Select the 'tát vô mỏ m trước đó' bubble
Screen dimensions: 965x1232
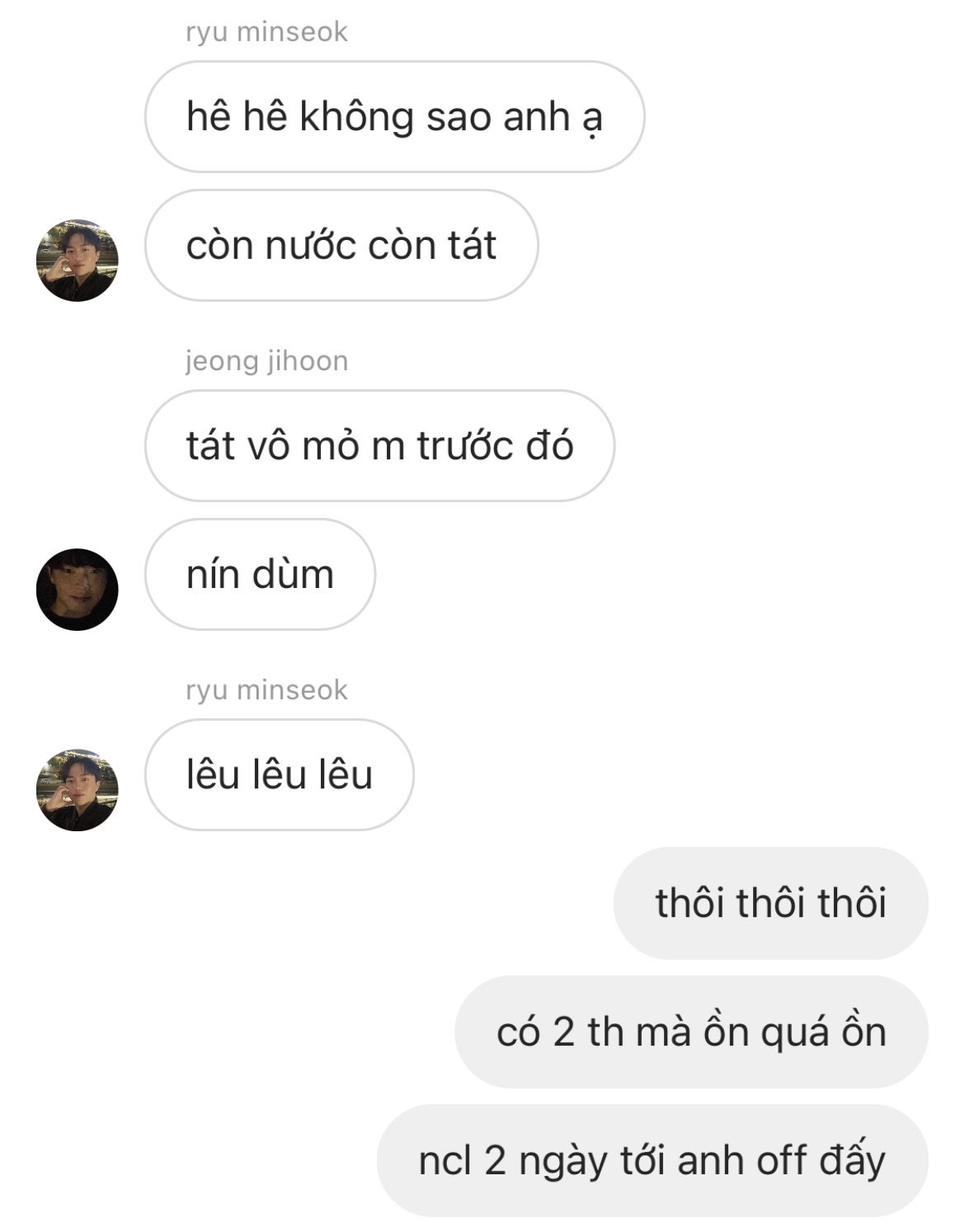click(379, 445)
